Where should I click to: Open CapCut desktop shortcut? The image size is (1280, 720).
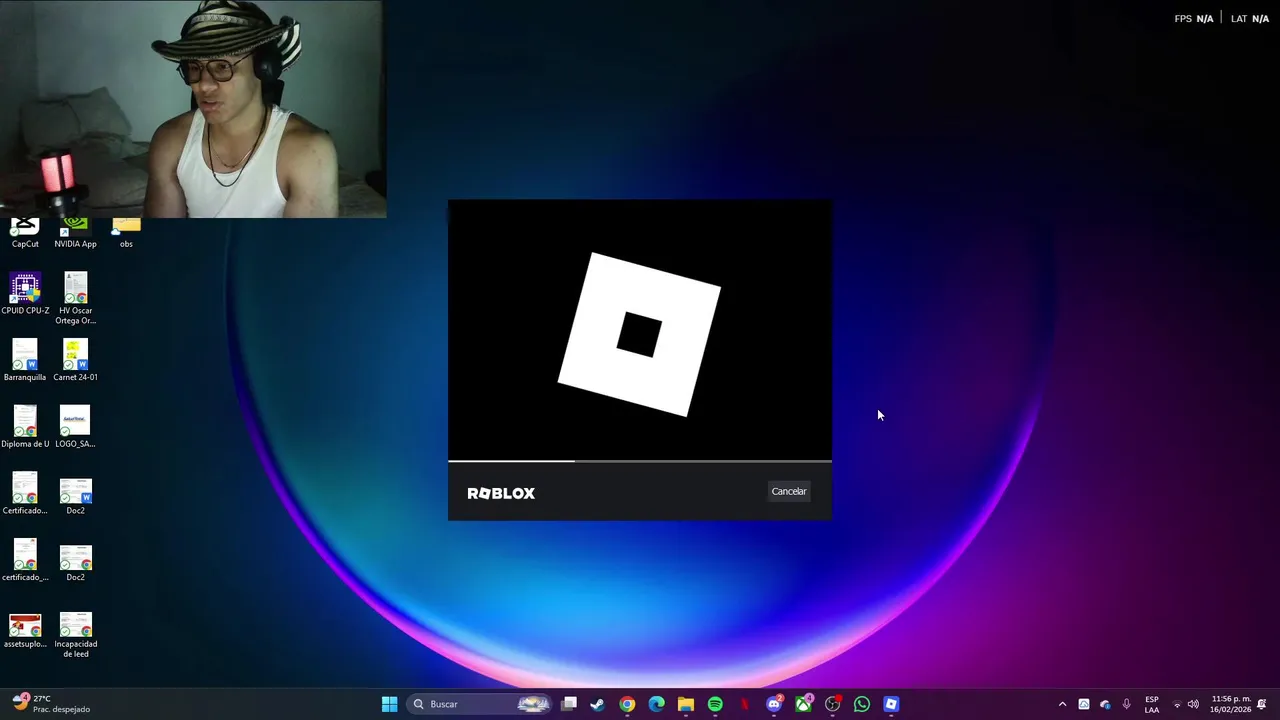(x=25, y=234)
